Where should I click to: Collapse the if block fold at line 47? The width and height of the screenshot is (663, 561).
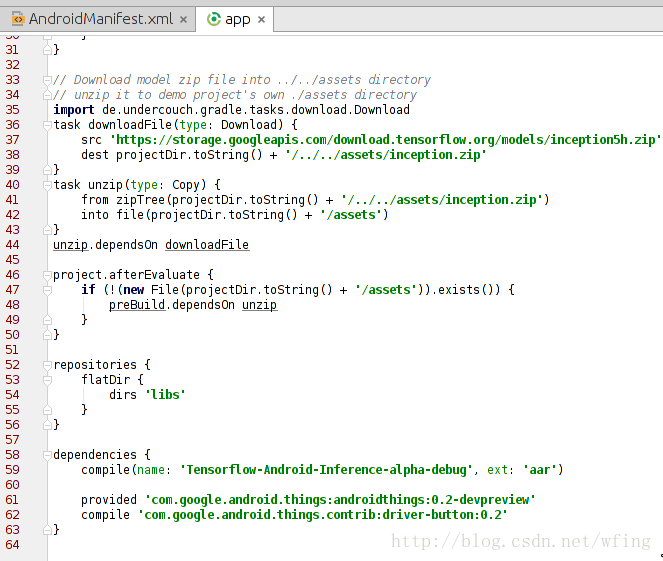pos(47,290)
